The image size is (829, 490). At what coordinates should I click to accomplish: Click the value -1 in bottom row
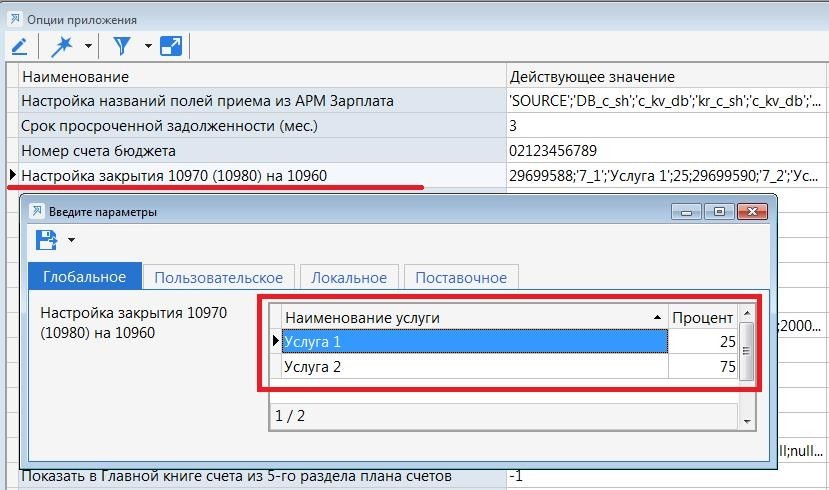click(x=516, y=476)
